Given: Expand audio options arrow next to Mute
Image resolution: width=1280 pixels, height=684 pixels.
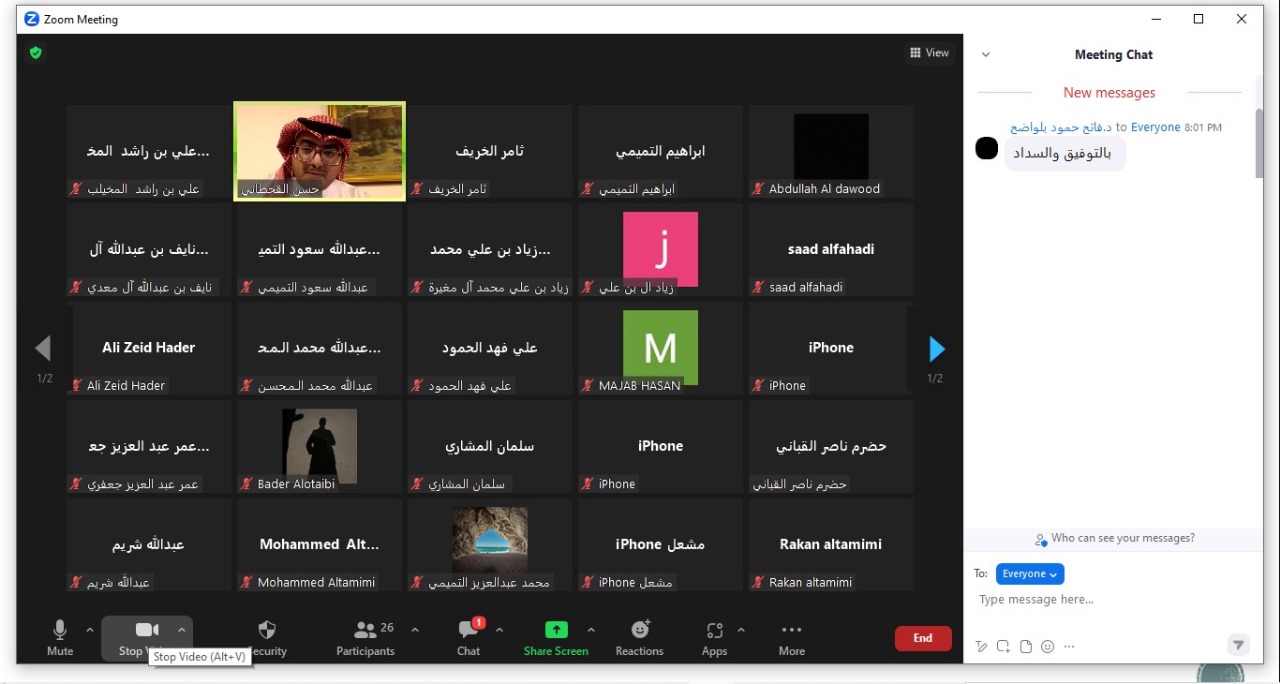Looking at the screenshot, I should click(x=90, y=630).
